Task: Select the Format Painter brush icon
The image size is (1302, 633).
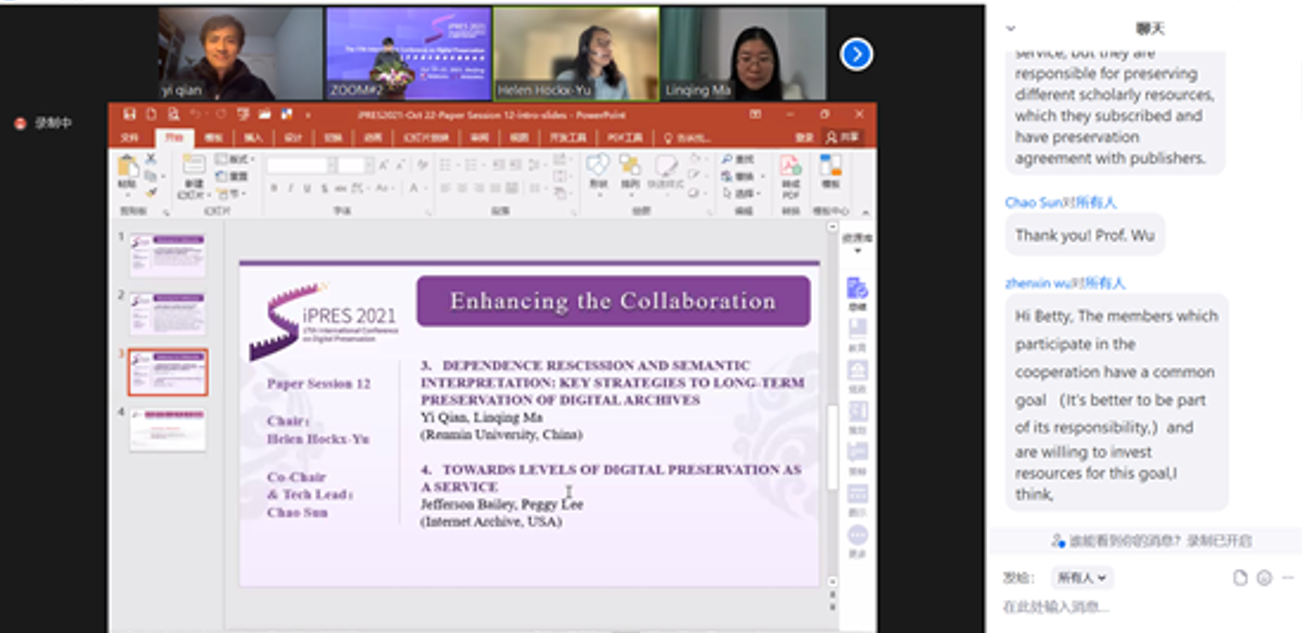Action: (x=151, y=193)
